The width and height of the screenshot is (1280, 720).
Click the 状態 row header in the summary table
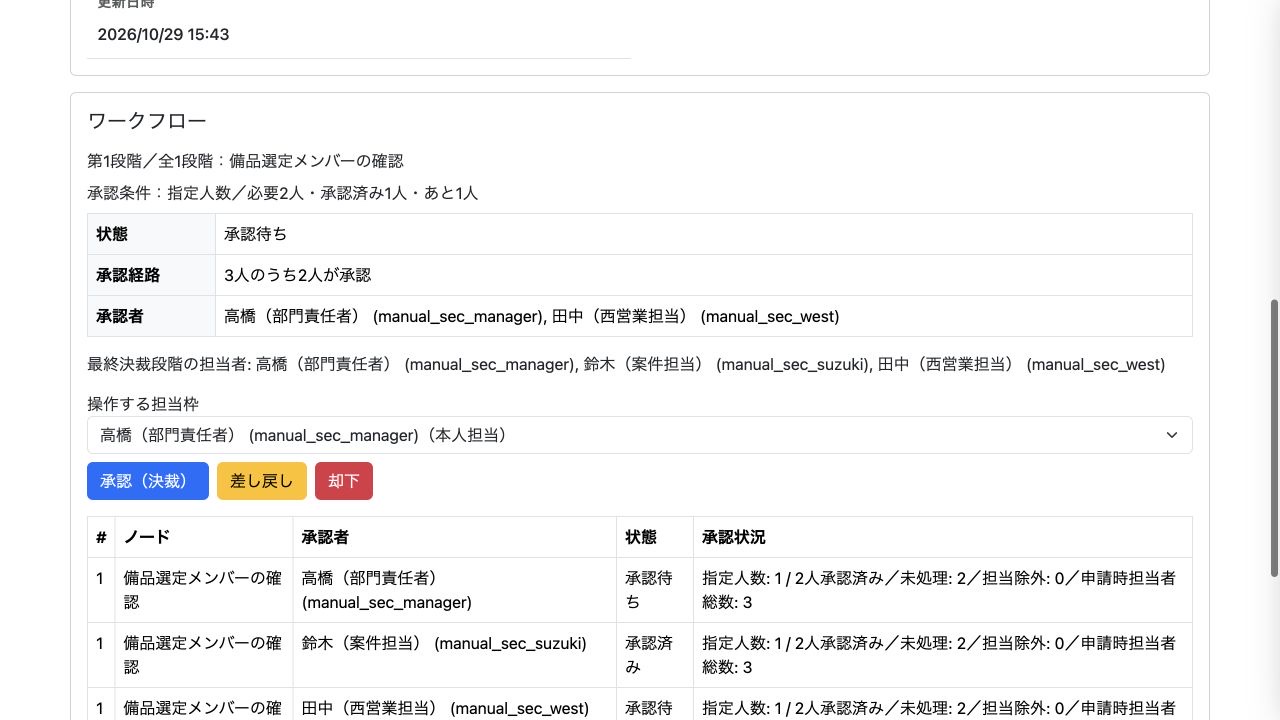[x=151, y=234]
